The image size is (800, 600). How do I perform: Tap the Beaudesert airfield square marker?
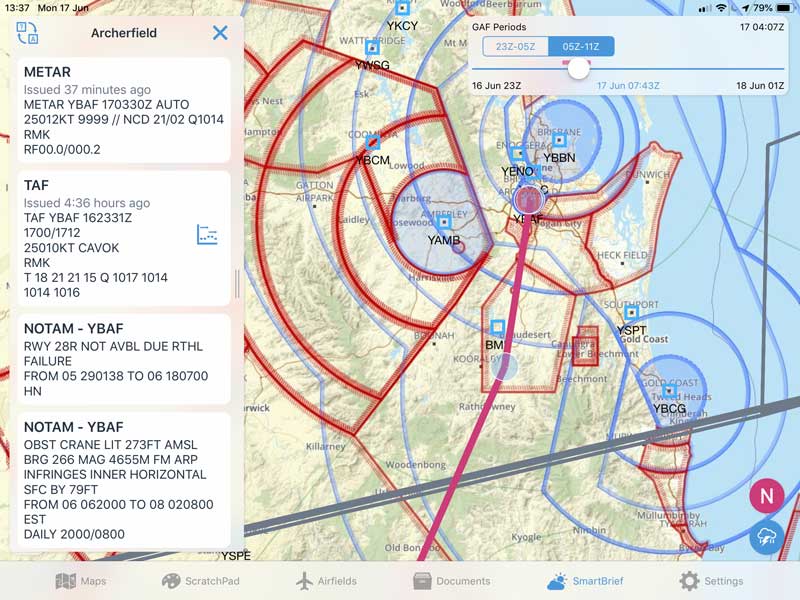click(497, 327)
